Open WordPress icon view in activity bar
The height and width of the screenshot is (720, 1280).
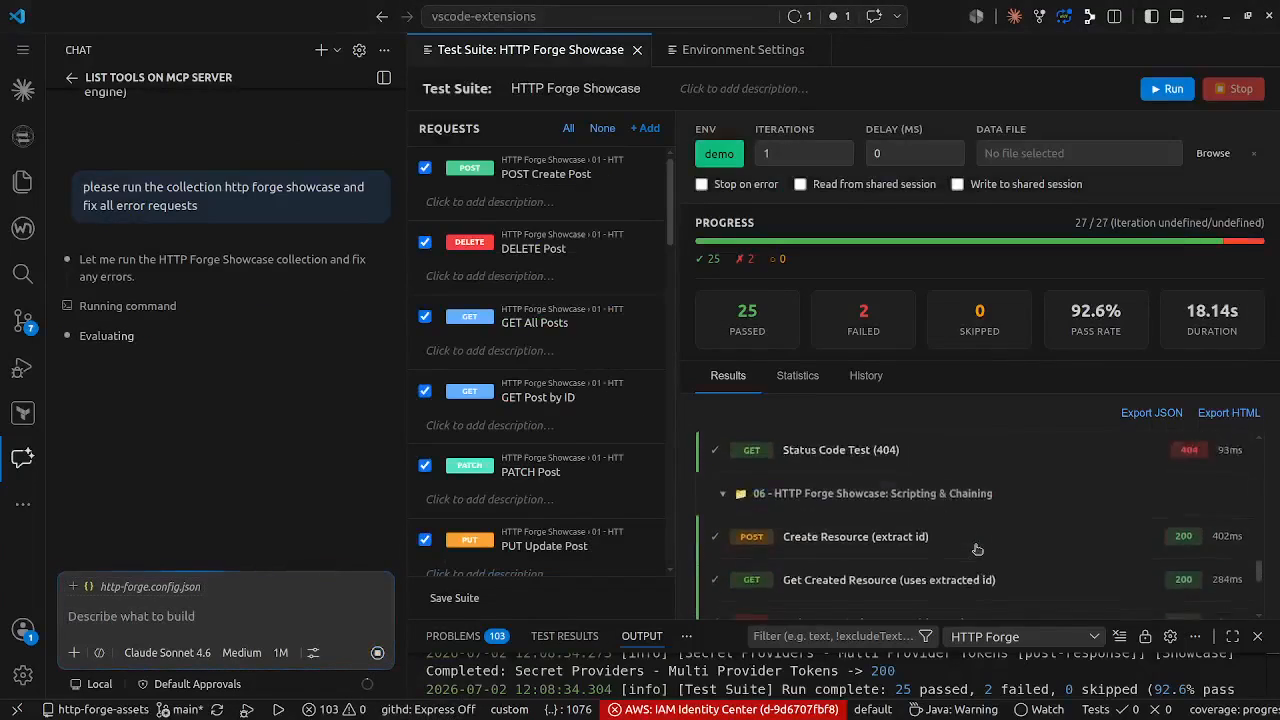[x=23, y=228]
